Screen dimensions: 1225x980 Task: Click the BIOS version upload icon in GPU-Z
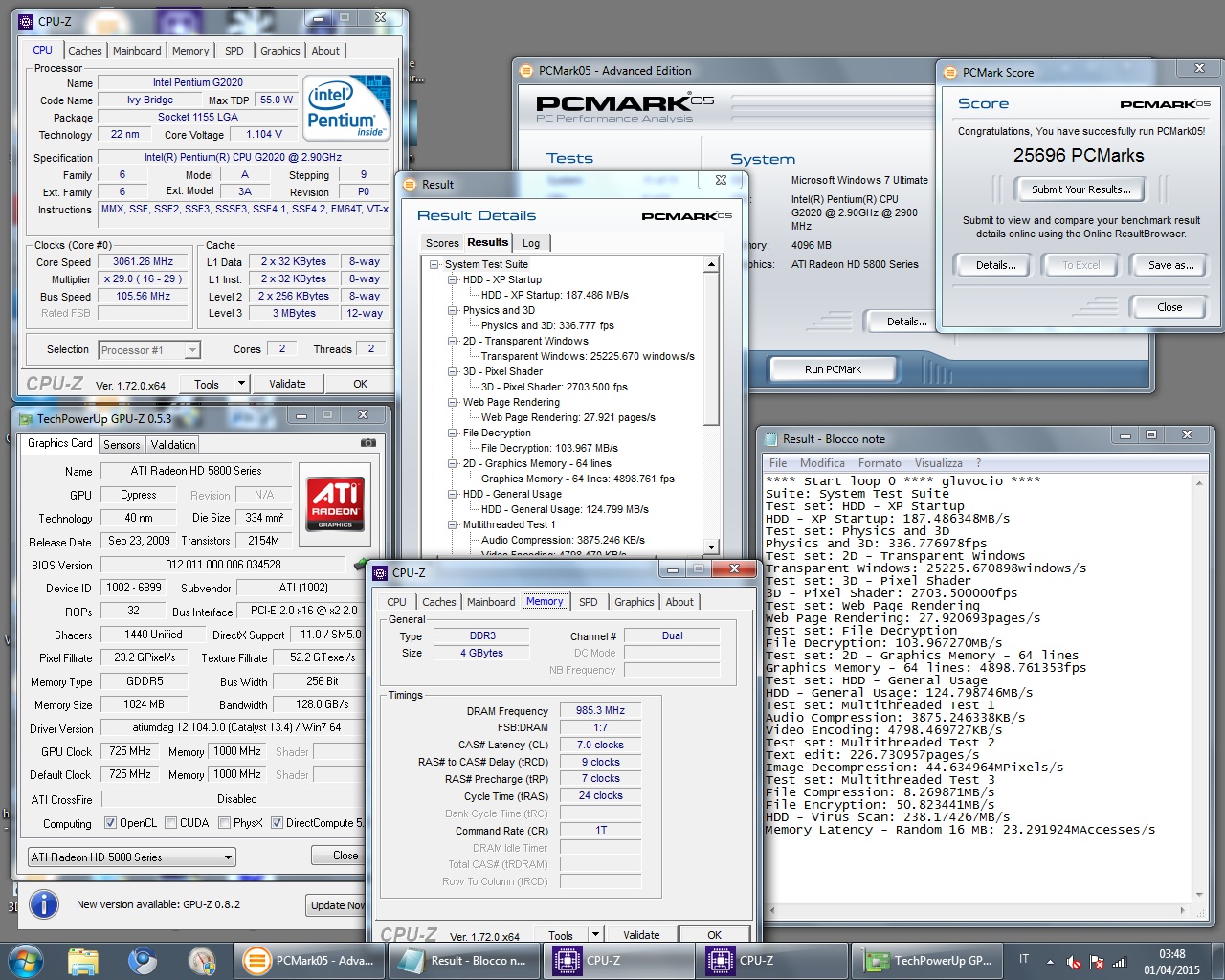click(361, 564)
